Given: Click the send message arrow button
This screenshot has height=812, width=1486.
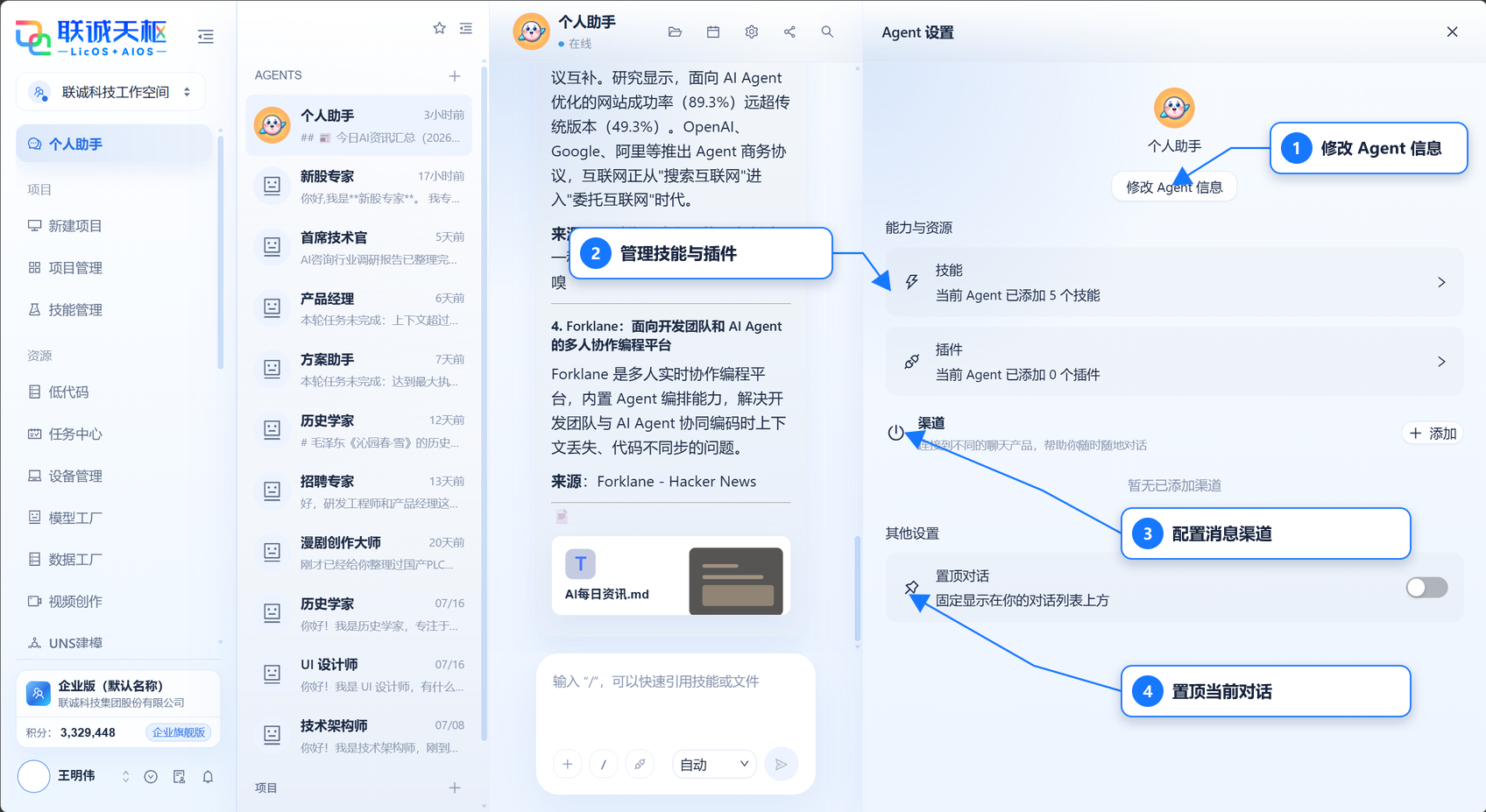Looking at the screenshot, I should click(x=782, y=765).
